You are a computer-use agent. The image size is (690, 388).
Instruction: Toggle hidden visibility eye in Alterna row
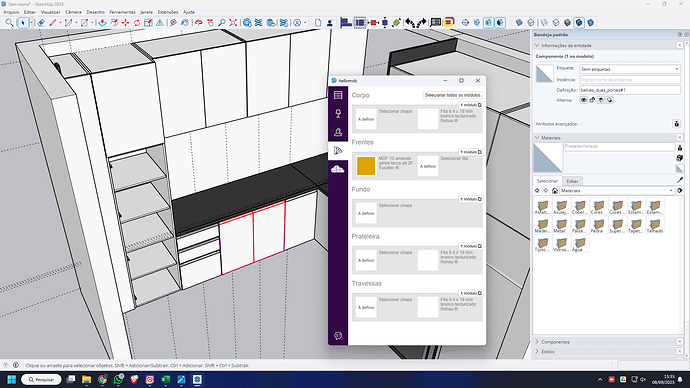[x=584, y=100]
